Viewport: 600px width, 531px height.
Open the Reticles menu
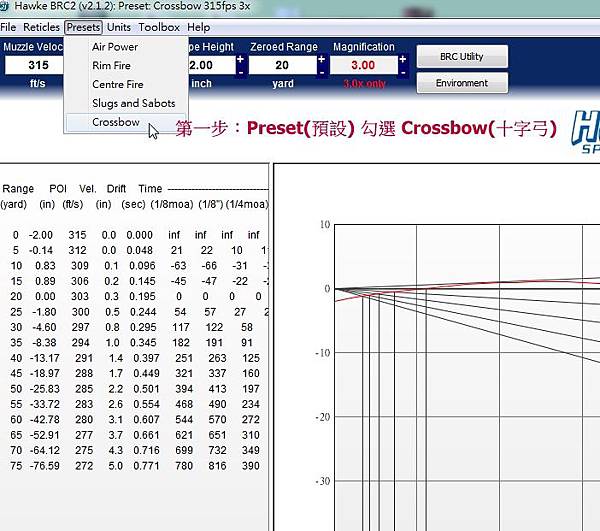[41, 27]
